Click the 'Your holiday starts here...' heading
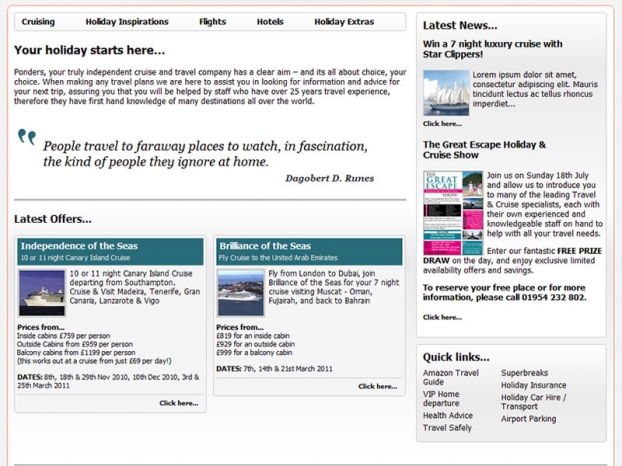 (89, 50)
